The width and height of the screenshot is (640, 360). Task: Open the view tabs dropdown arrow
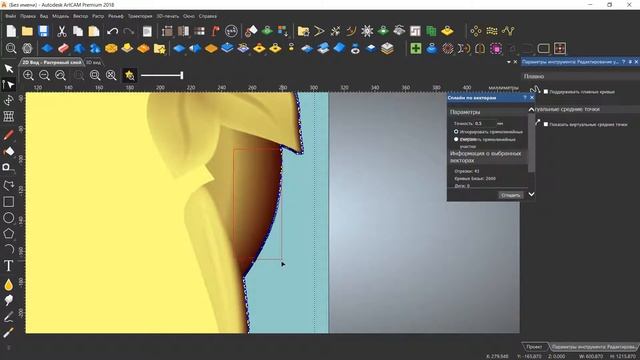tap(509, 62)
